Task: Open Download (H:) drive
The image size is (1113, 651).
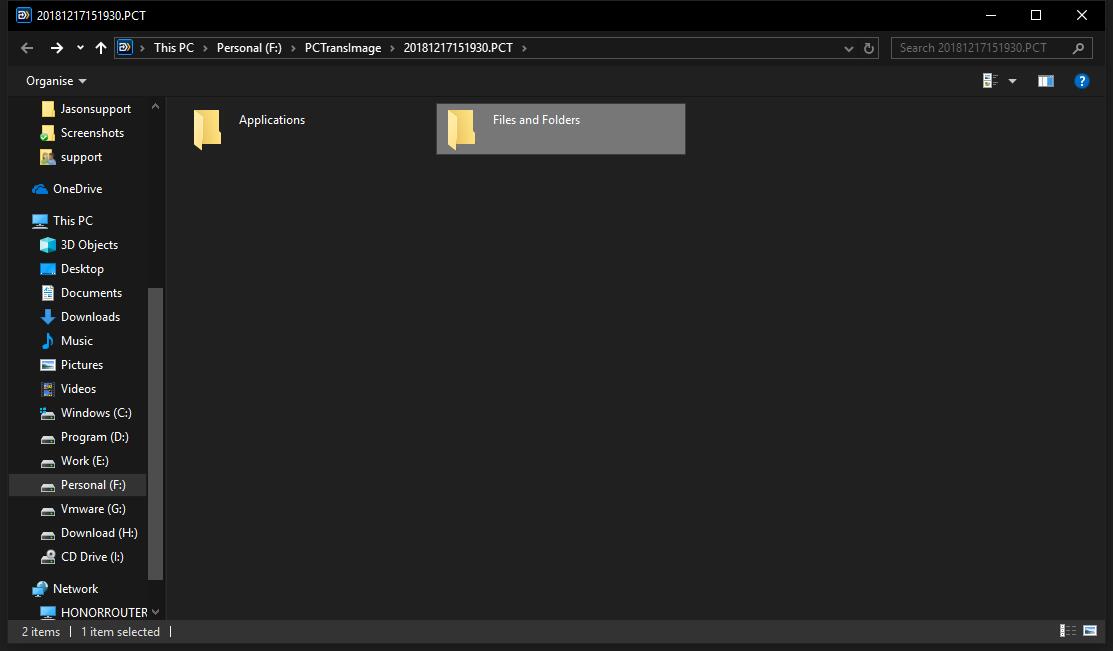Action: [89, 533]
